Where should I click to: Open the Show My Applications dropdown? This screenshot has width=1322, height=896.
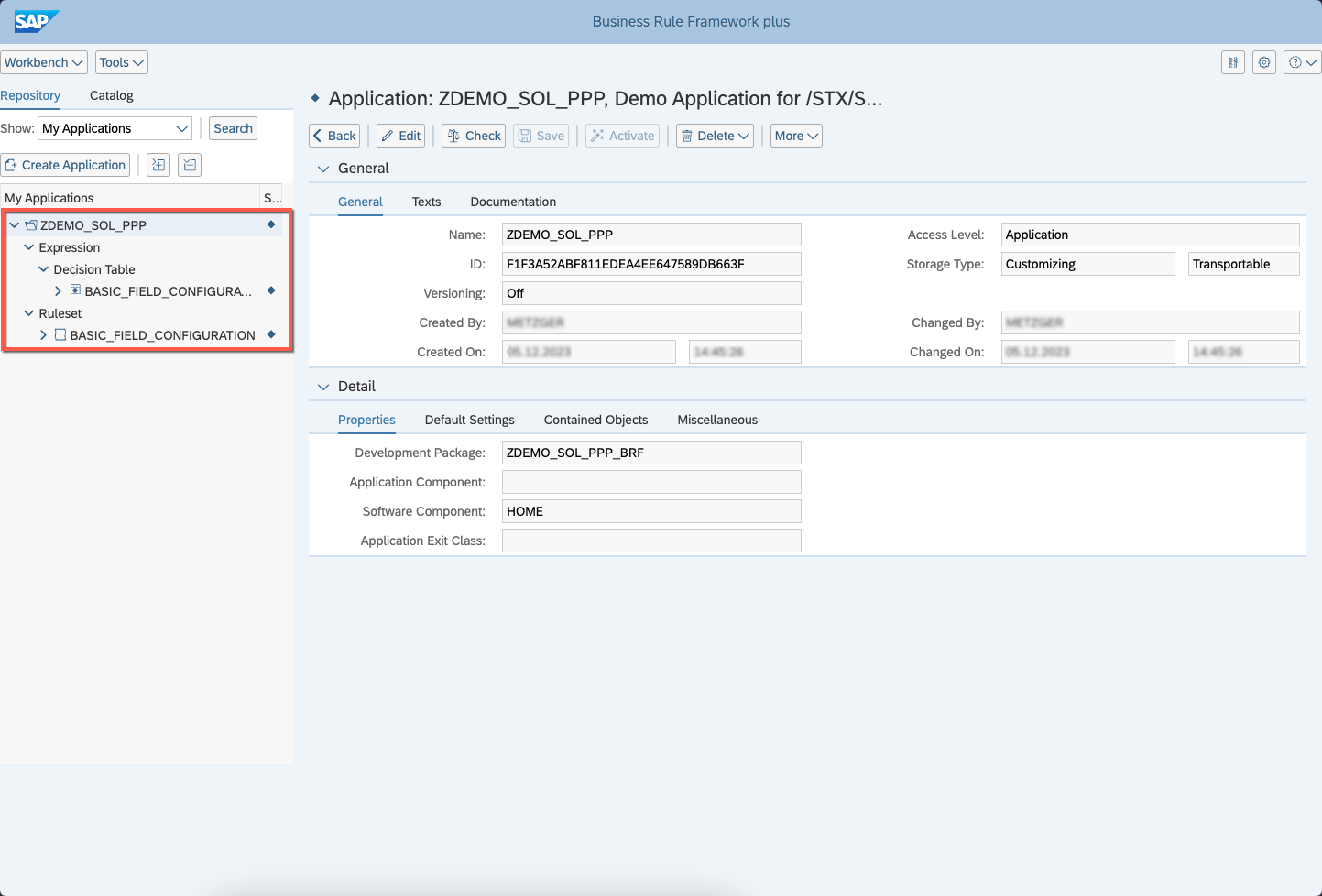click(115, 128)
